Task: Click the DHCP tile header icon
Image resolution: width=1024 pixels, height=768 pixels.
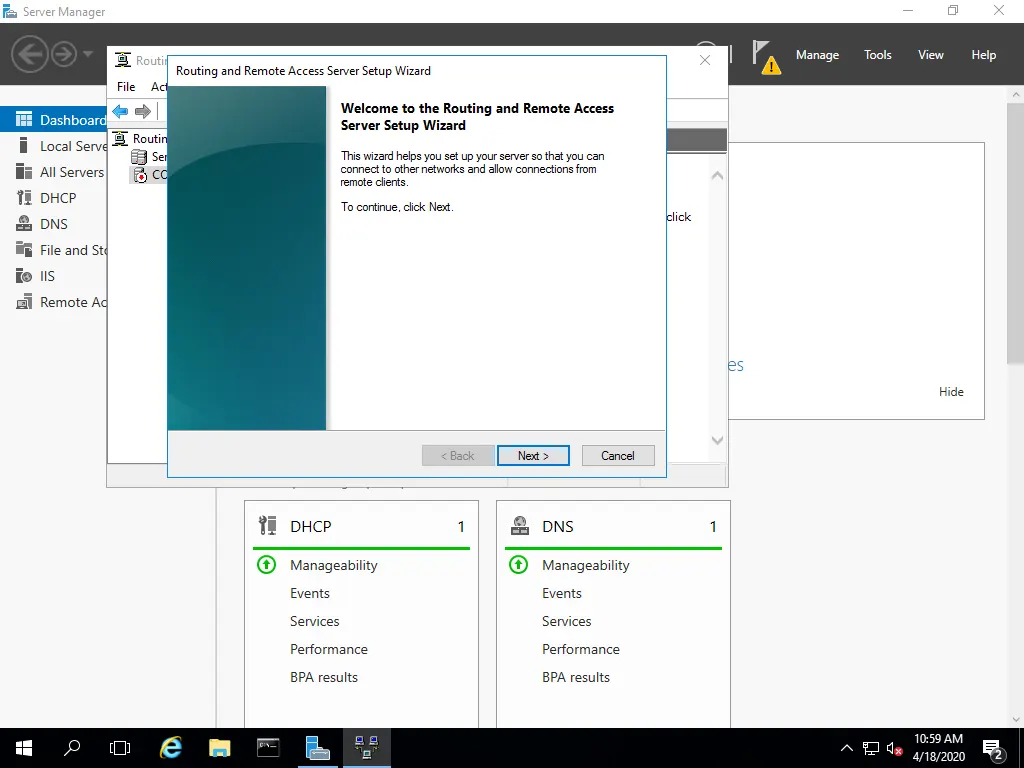Action: click(x=267, y=526)
